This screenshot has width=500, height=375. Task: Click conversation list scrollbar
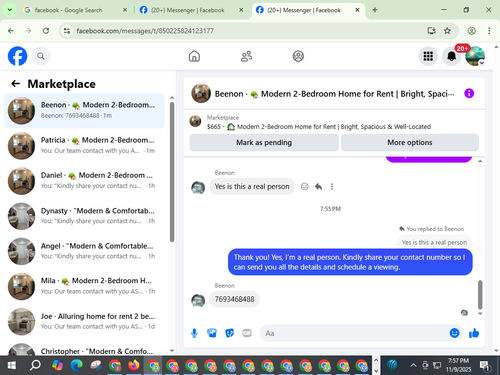(172, 172)
